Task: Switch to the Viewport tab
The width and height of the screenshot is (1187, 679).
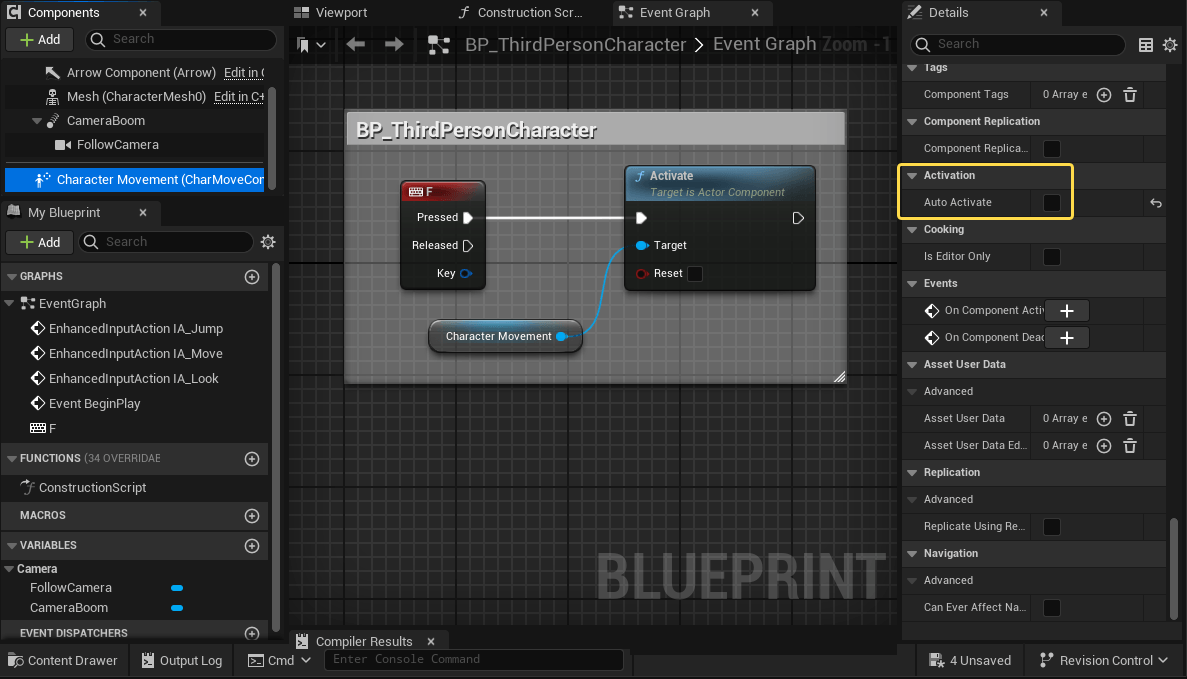Action: (x=331, y=13)
